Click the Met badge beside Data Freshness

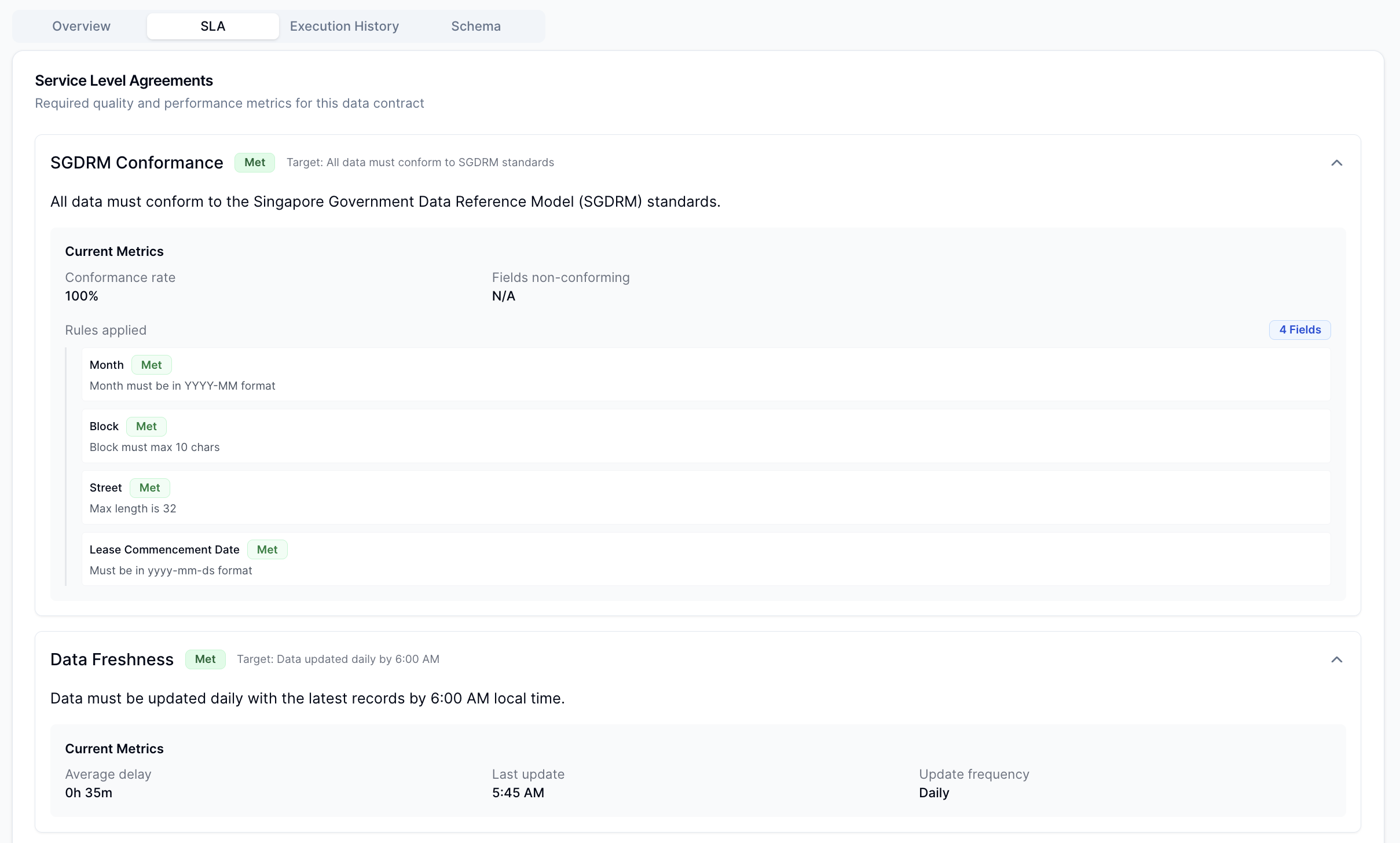[x=205, y=659]
